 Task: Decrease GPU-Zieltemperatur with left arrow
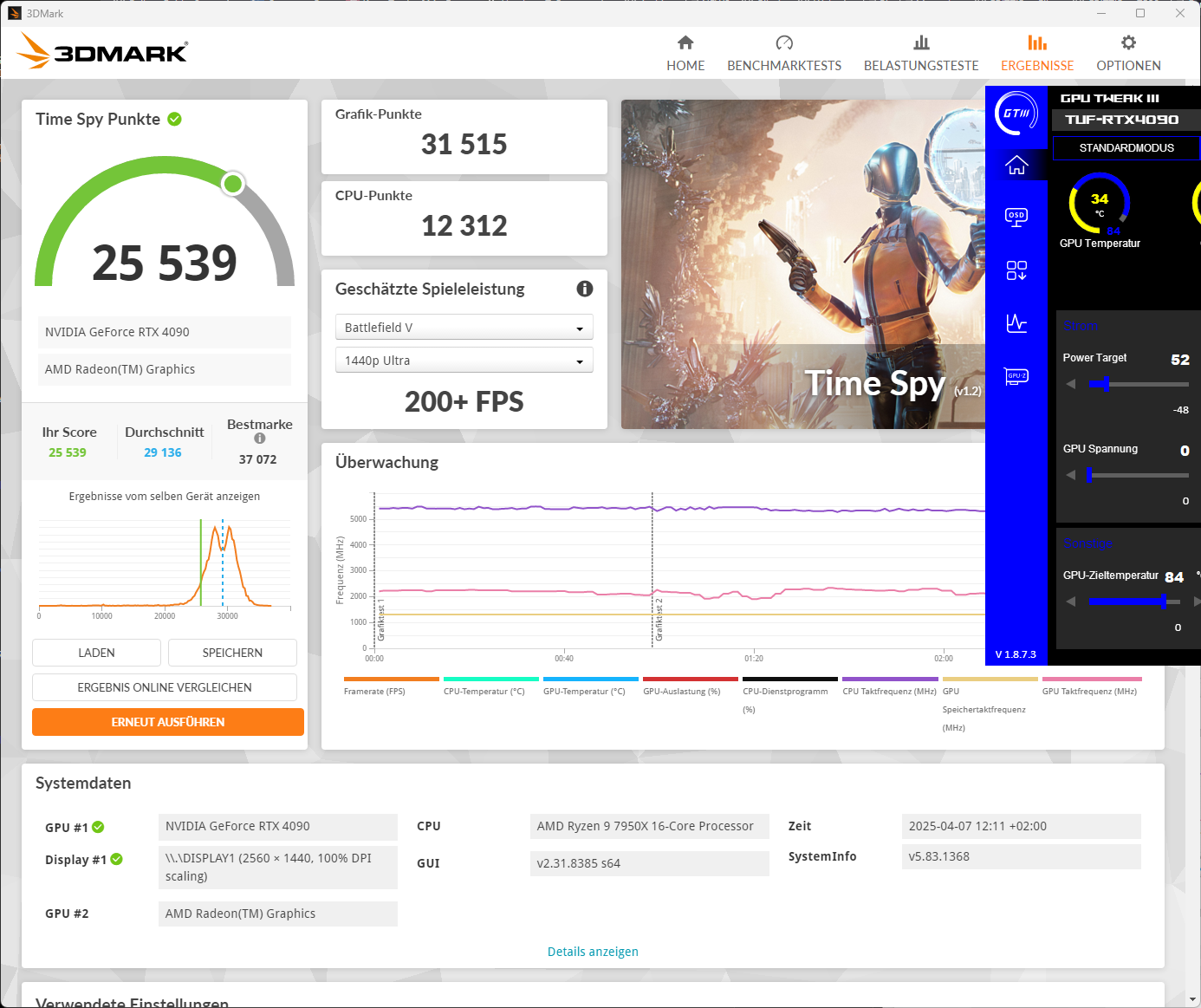pos(1071,601)
